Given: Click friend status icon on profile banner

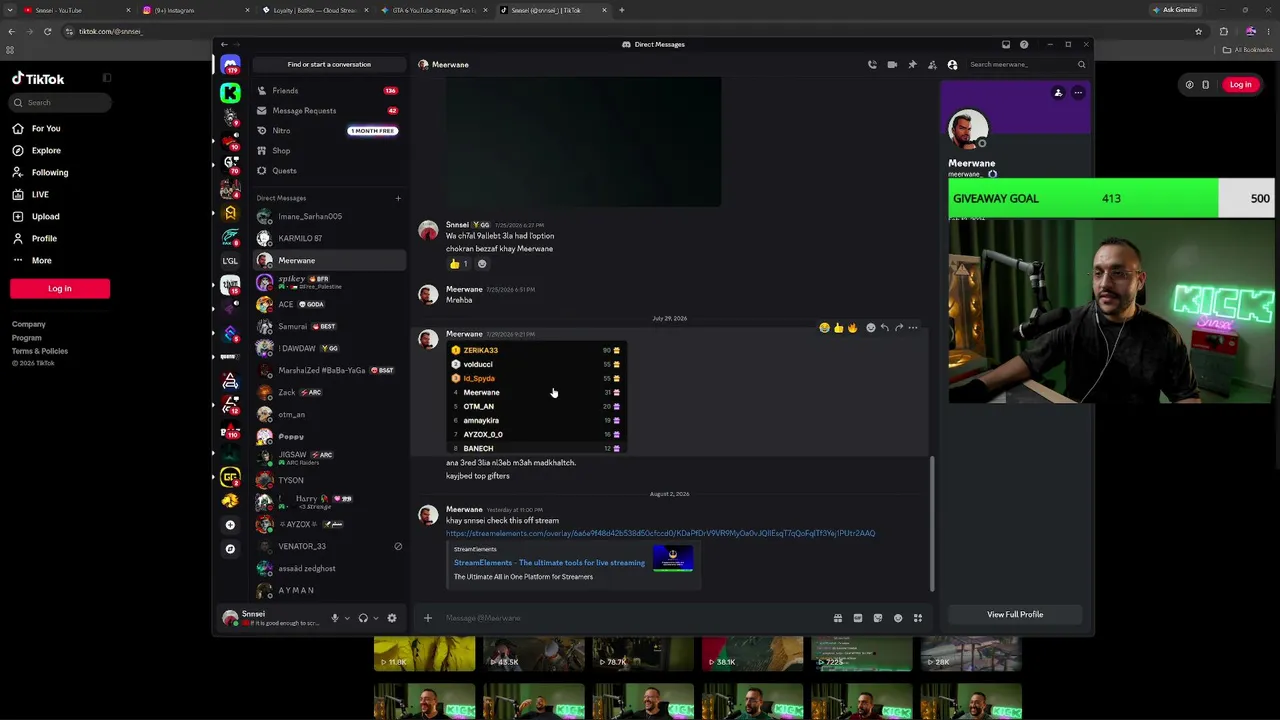Looking at the screenshot, I should (x=1058, y=93).
